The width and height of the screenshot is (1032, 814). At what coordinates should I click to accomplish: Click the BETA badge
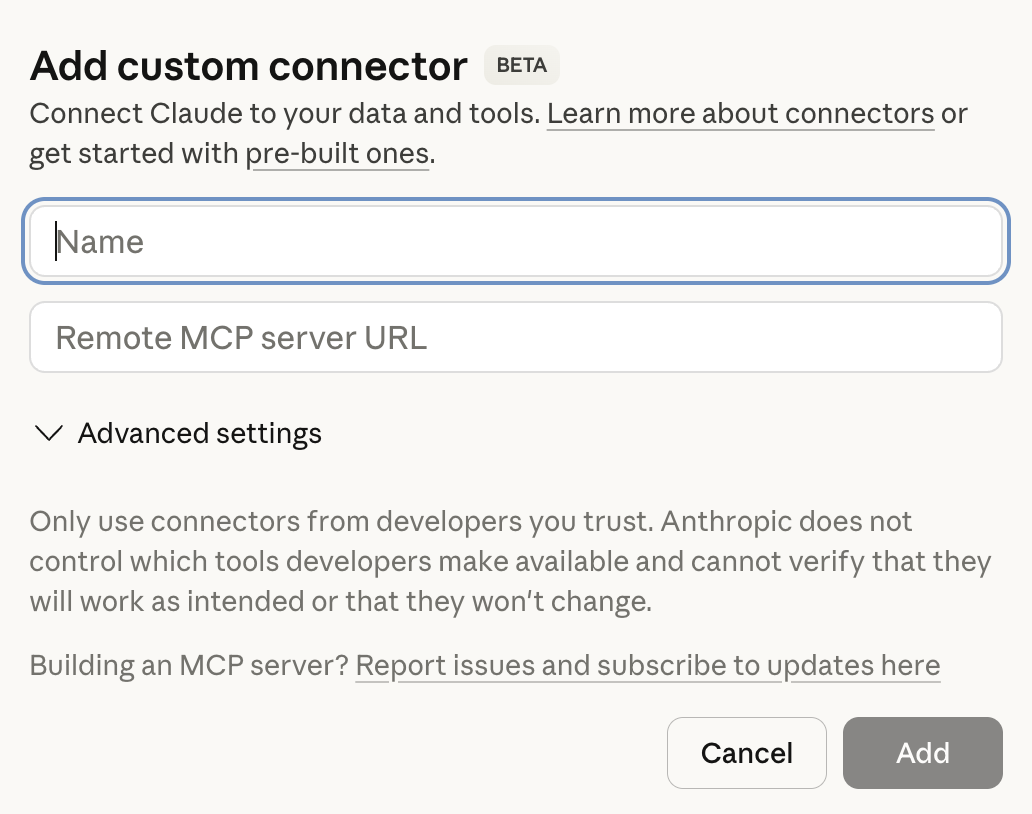click(521, 65)
